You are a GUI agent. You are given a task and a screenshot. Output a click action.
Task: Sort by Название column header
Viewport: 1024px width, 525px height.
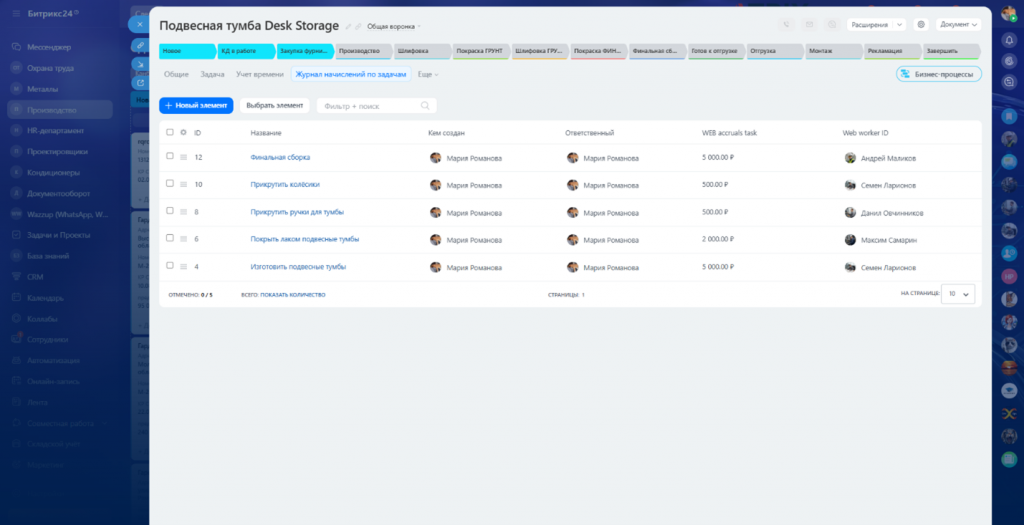pos(266,133)
